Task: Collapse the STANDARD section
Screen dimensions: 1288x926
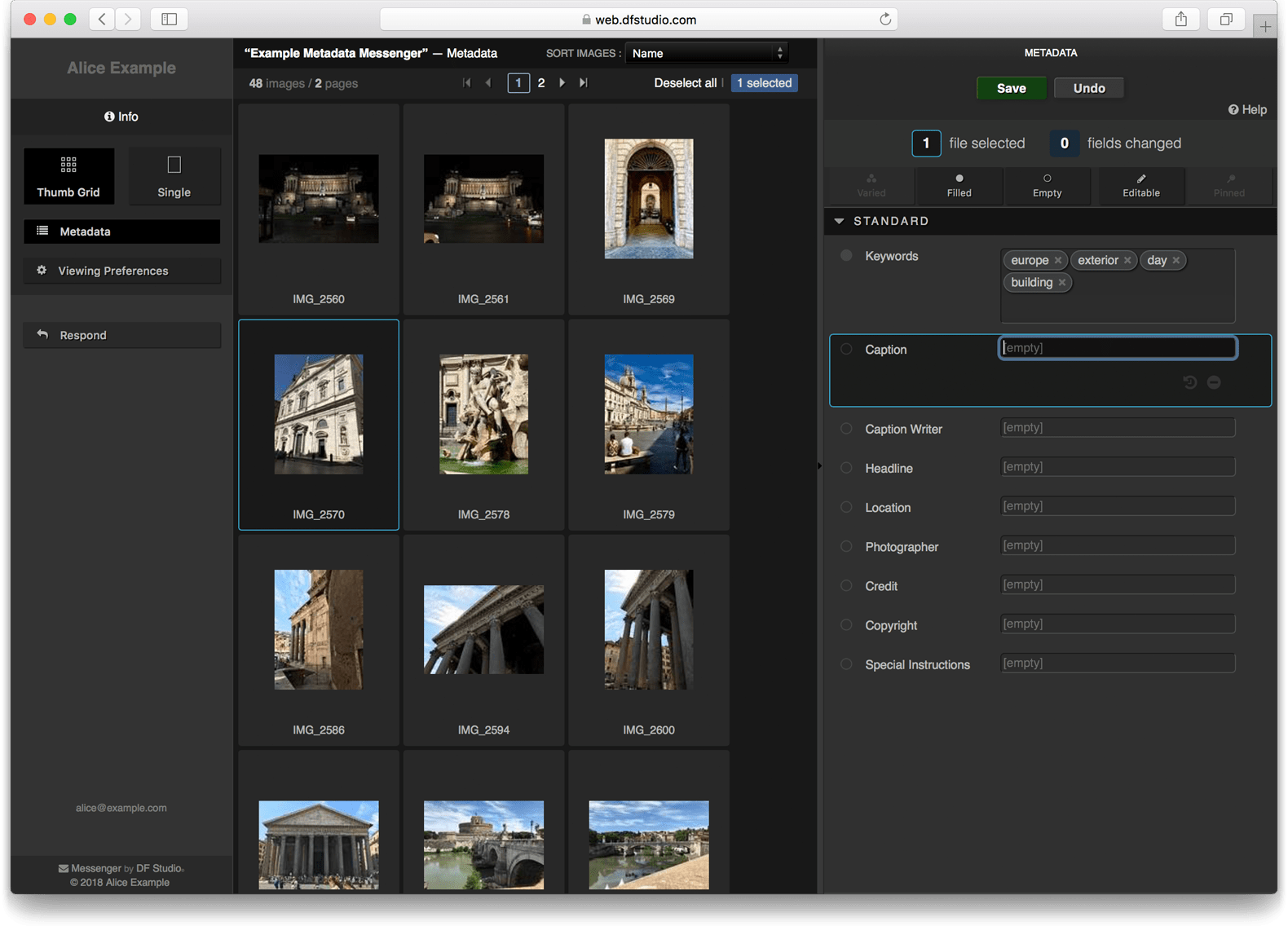Action: pyautogui.click(x=840, y=221)
